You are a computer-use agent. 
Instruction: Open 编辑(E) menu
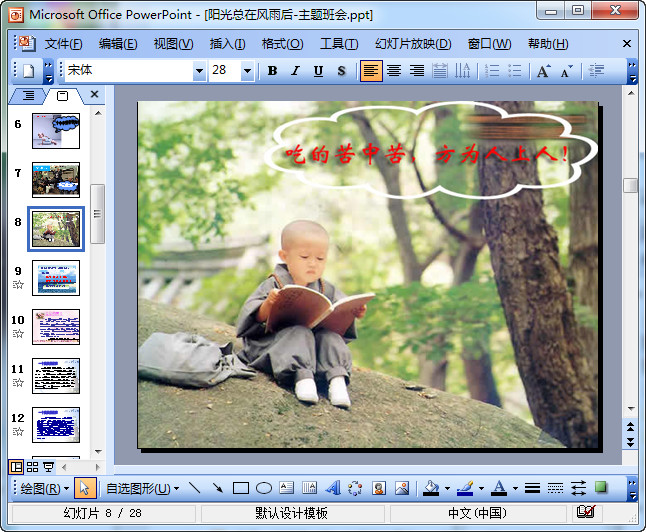click(x=118, y=44)
